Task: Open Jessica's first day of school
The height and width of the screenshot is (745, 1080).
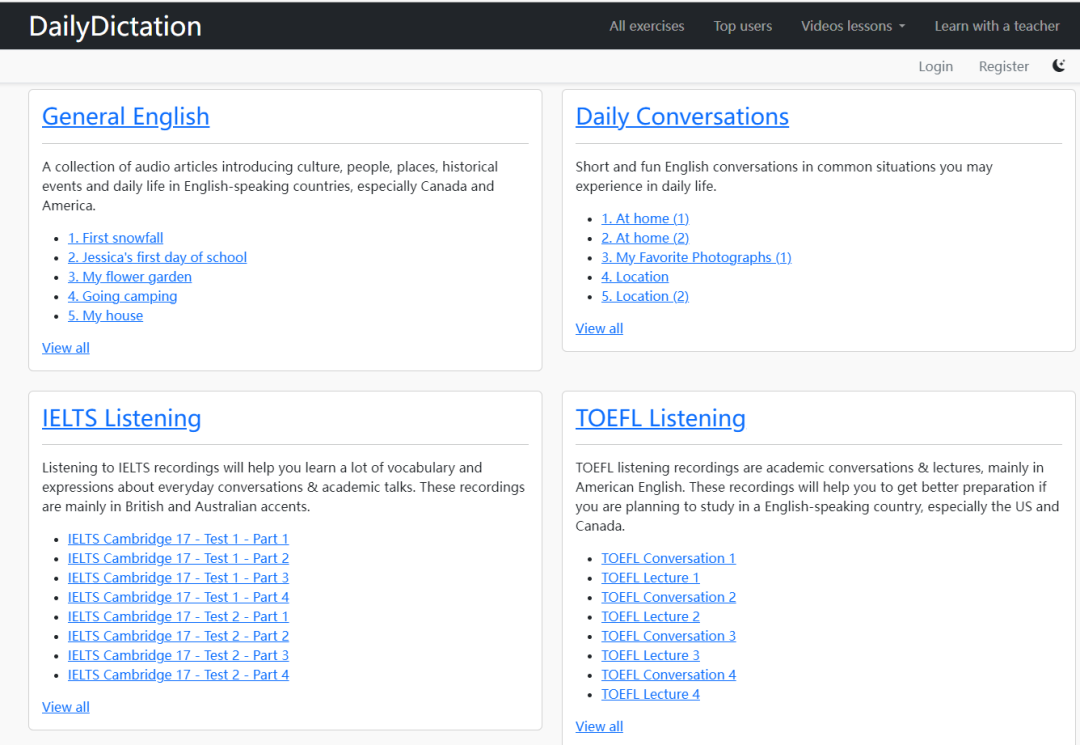Action: (x=157, y=257)
